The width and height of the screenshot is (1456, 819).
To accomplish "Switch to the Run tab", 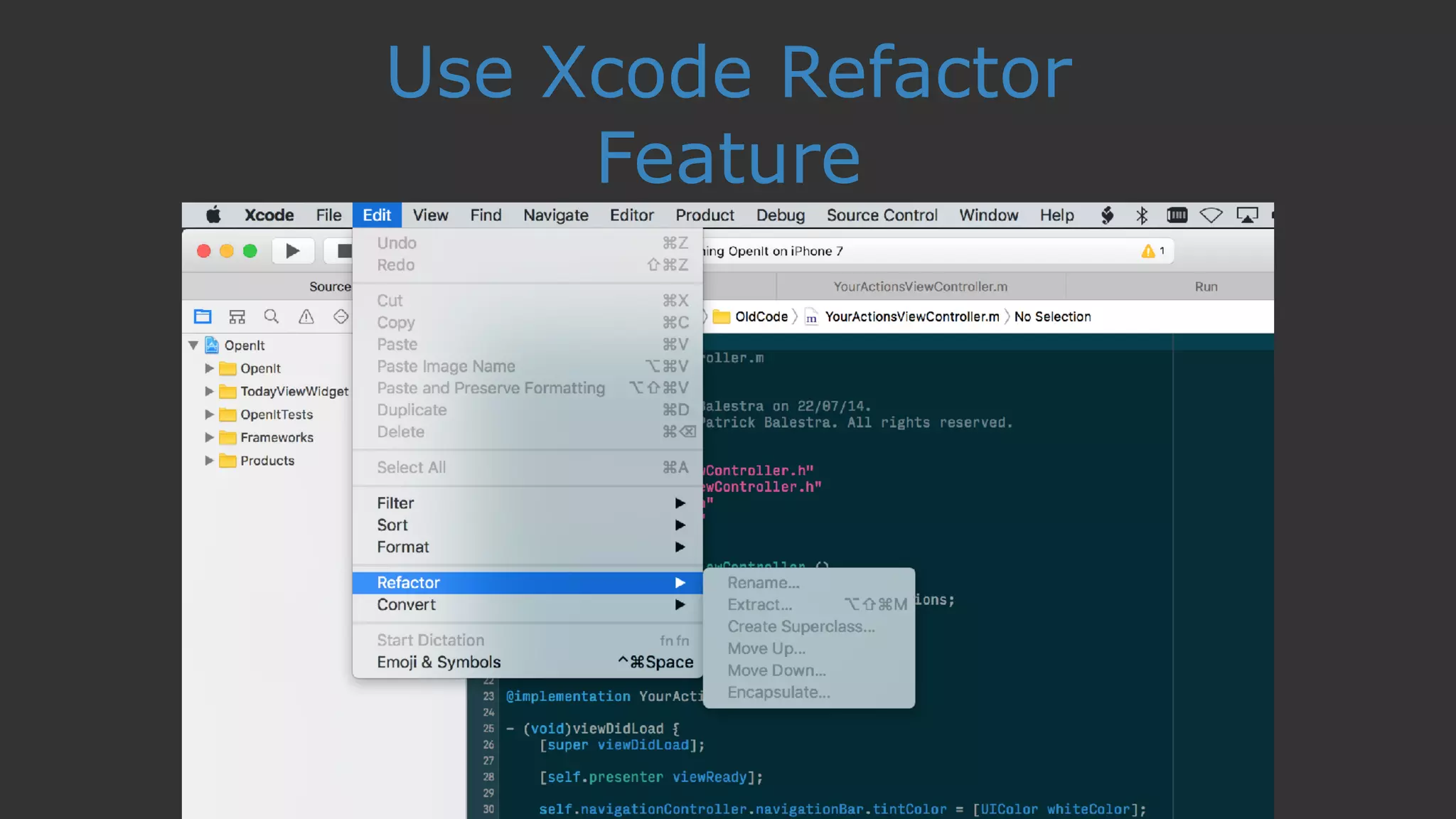I will (x=1206, y=287).
